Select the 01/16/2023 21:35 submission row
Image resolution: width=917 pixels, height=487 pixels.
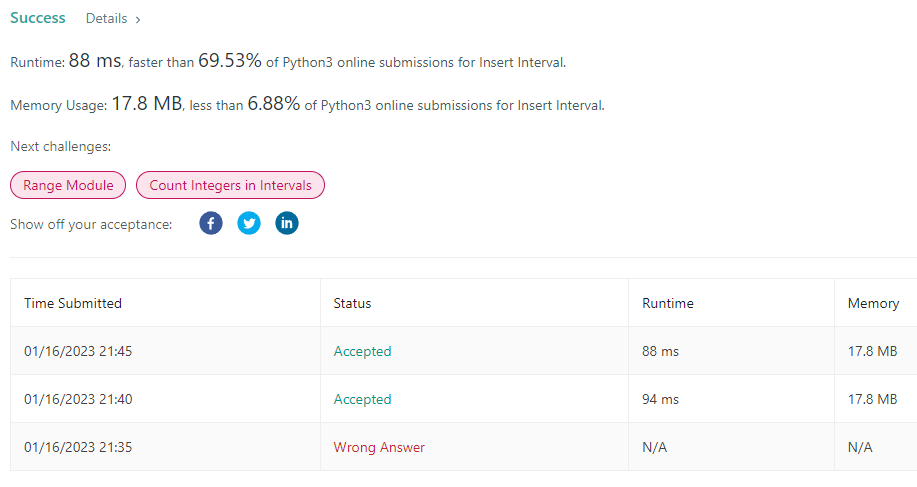pyautogui.click(x=464, y=447)
